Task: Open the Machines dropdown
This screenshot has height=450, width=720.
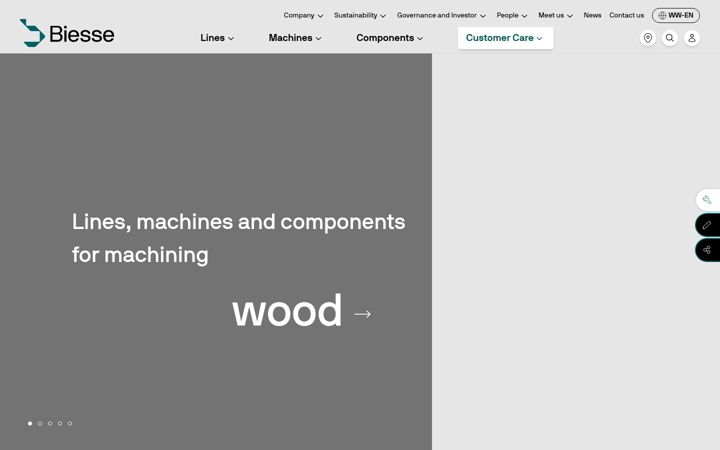Action: pyautogui.click(x=295, y=38)
